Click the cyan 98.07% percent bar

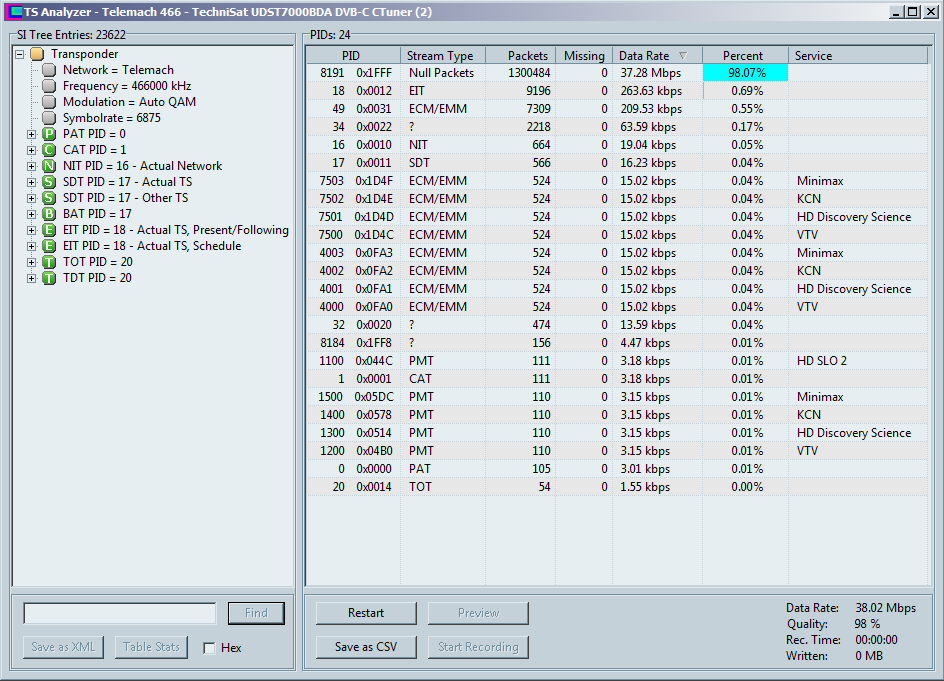[745, 73]
